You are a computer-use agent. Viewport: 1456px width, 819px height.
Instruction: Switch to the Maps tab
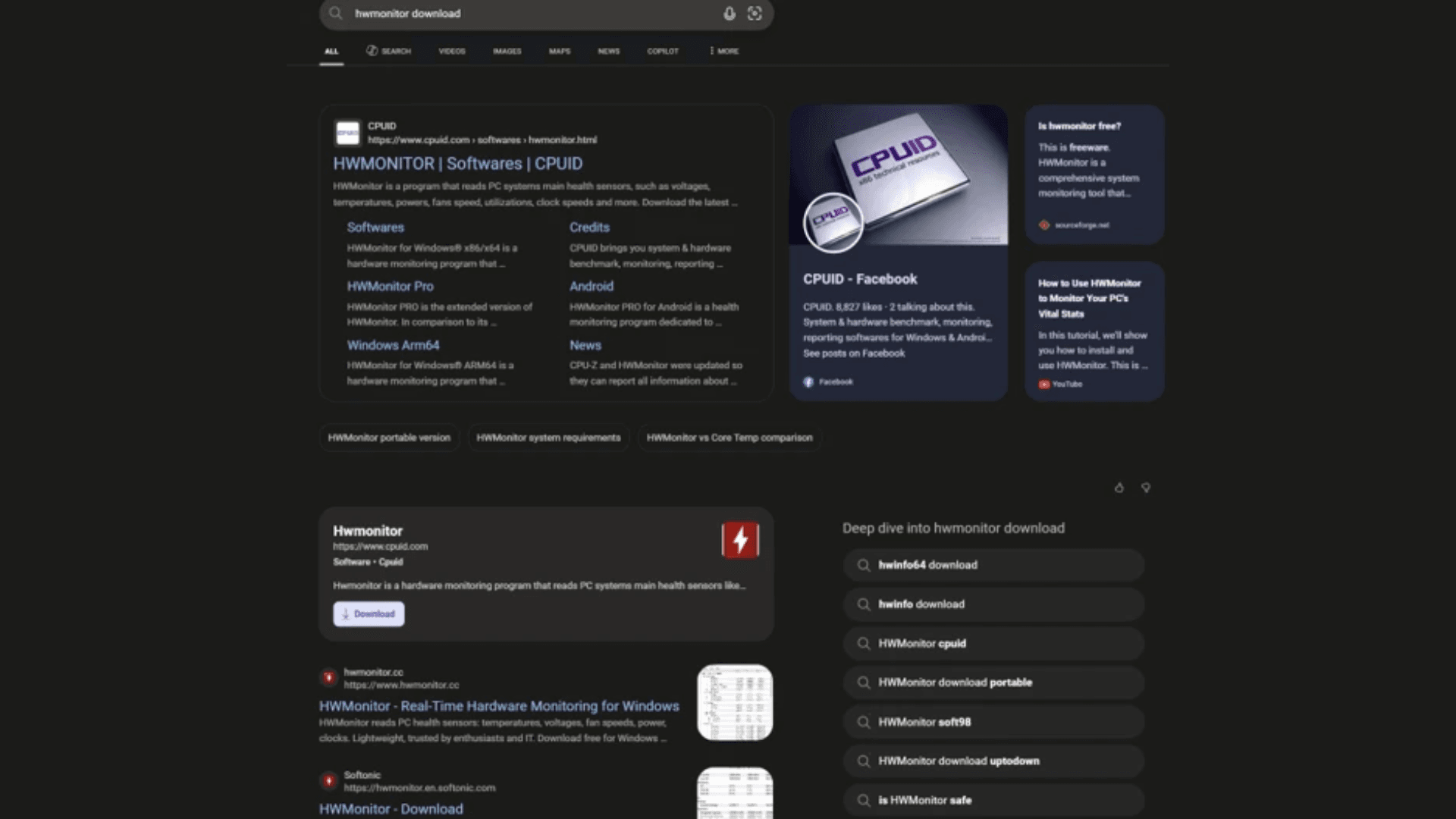pyautogui.click(x=560, y=52)
